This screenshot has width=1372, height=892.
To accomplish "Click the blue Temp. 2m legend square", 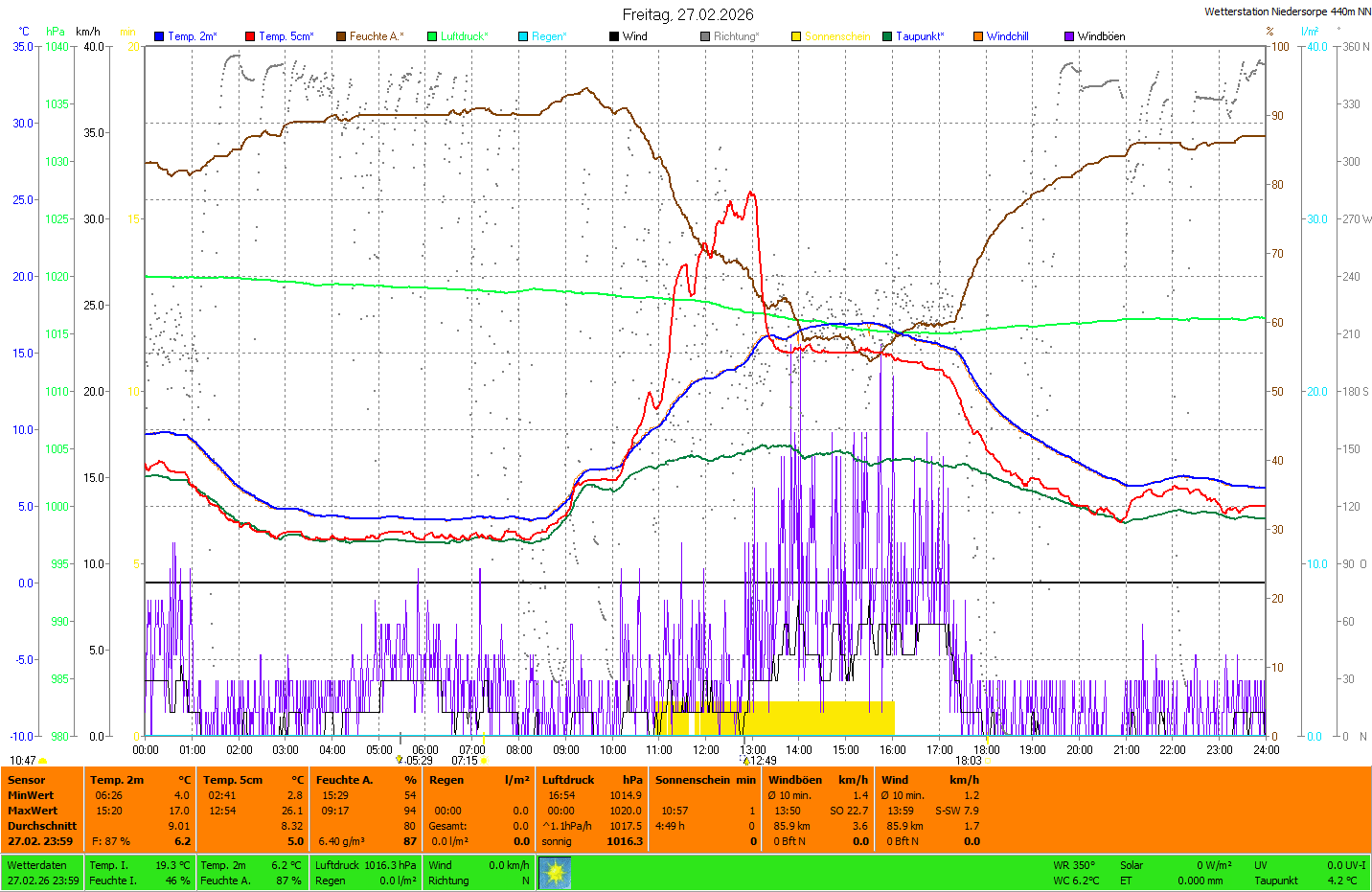I will pyautogui.click(x=159, y=36).
